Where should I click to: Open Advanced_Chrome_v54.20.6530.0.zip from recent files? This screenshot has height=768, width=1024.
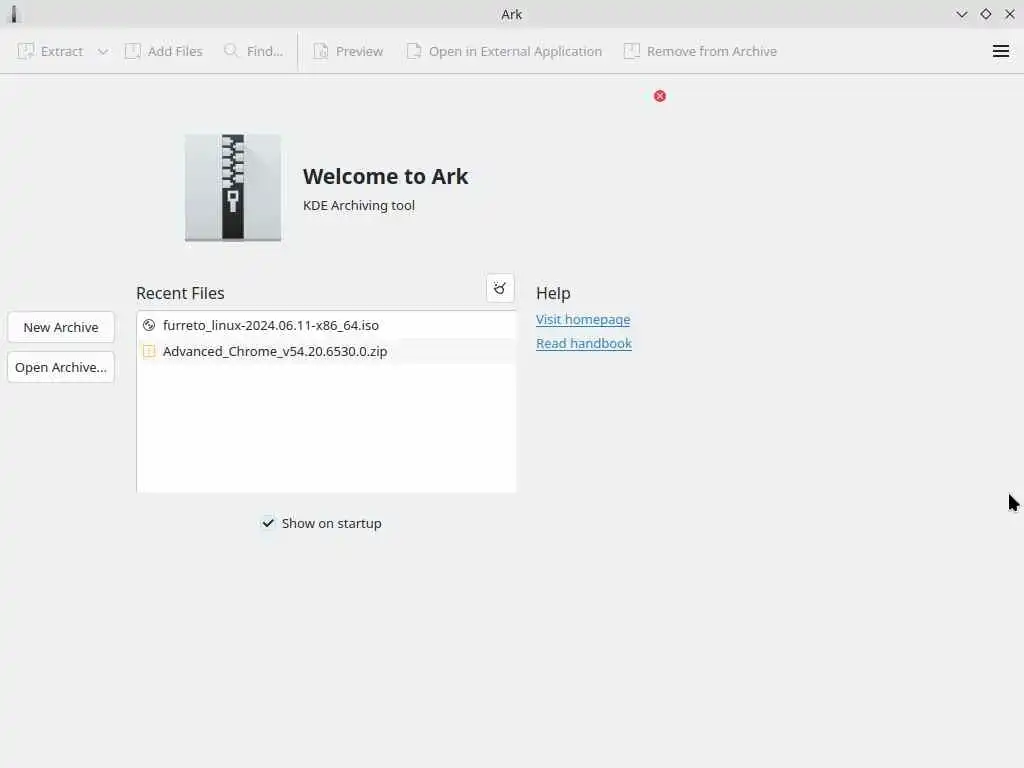pos(326,351)
